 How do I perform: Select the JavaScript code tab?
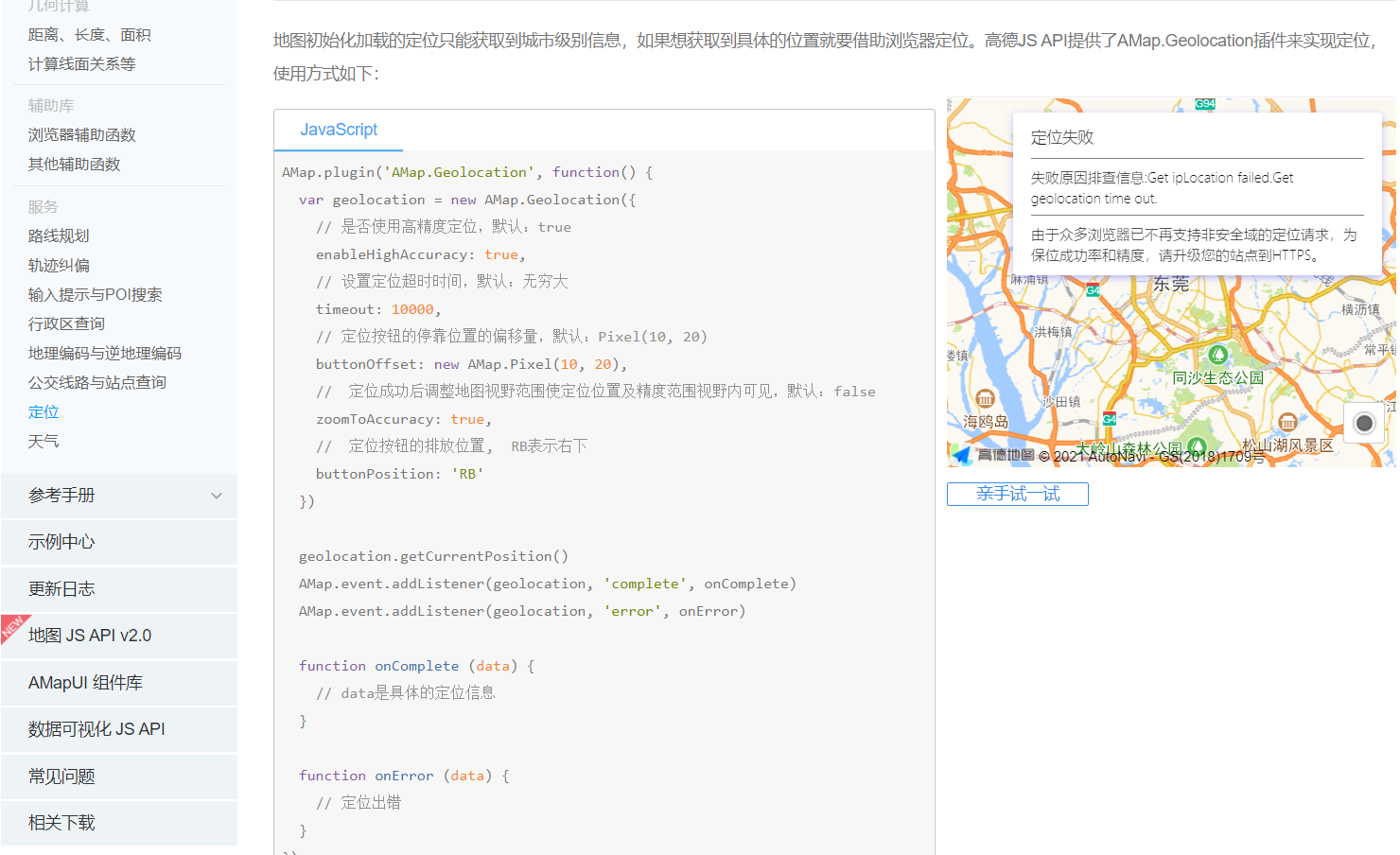click(x=338, y=130)
